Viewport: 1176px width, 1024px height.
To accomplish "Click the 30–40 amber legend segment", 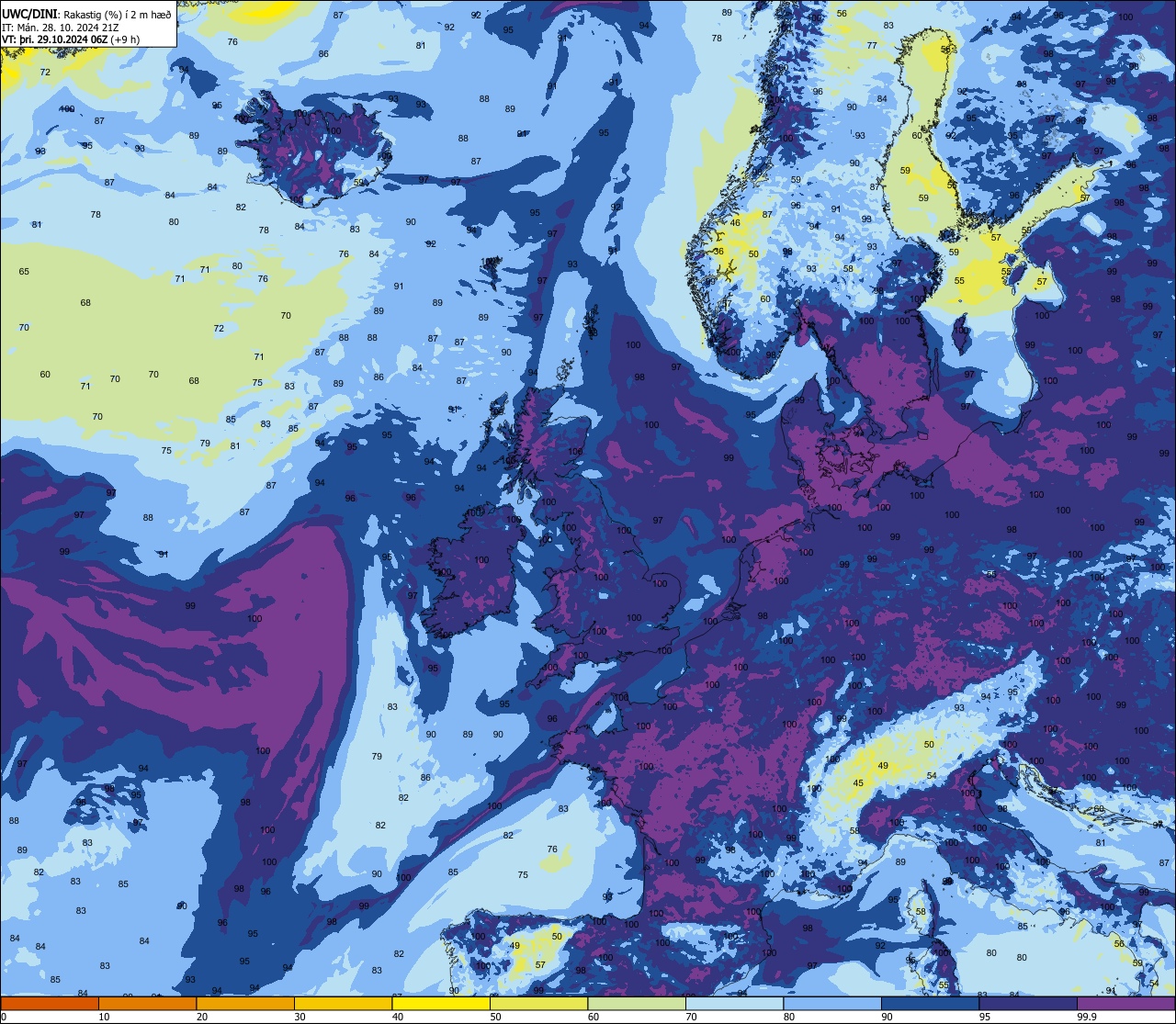I will [x=343, y=1003].
